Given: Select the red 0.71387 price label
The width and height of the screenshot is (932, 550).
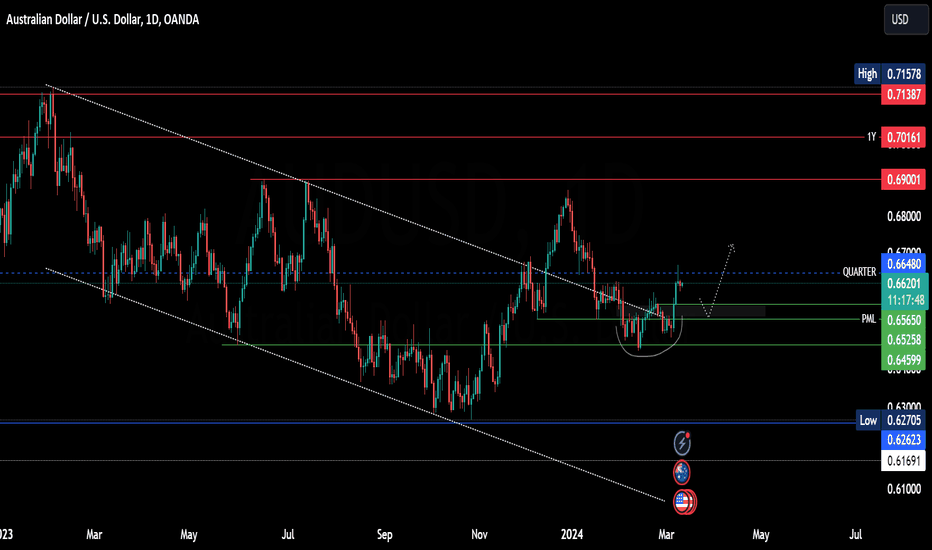Looking at the screenshot, I should click(903, 95).
